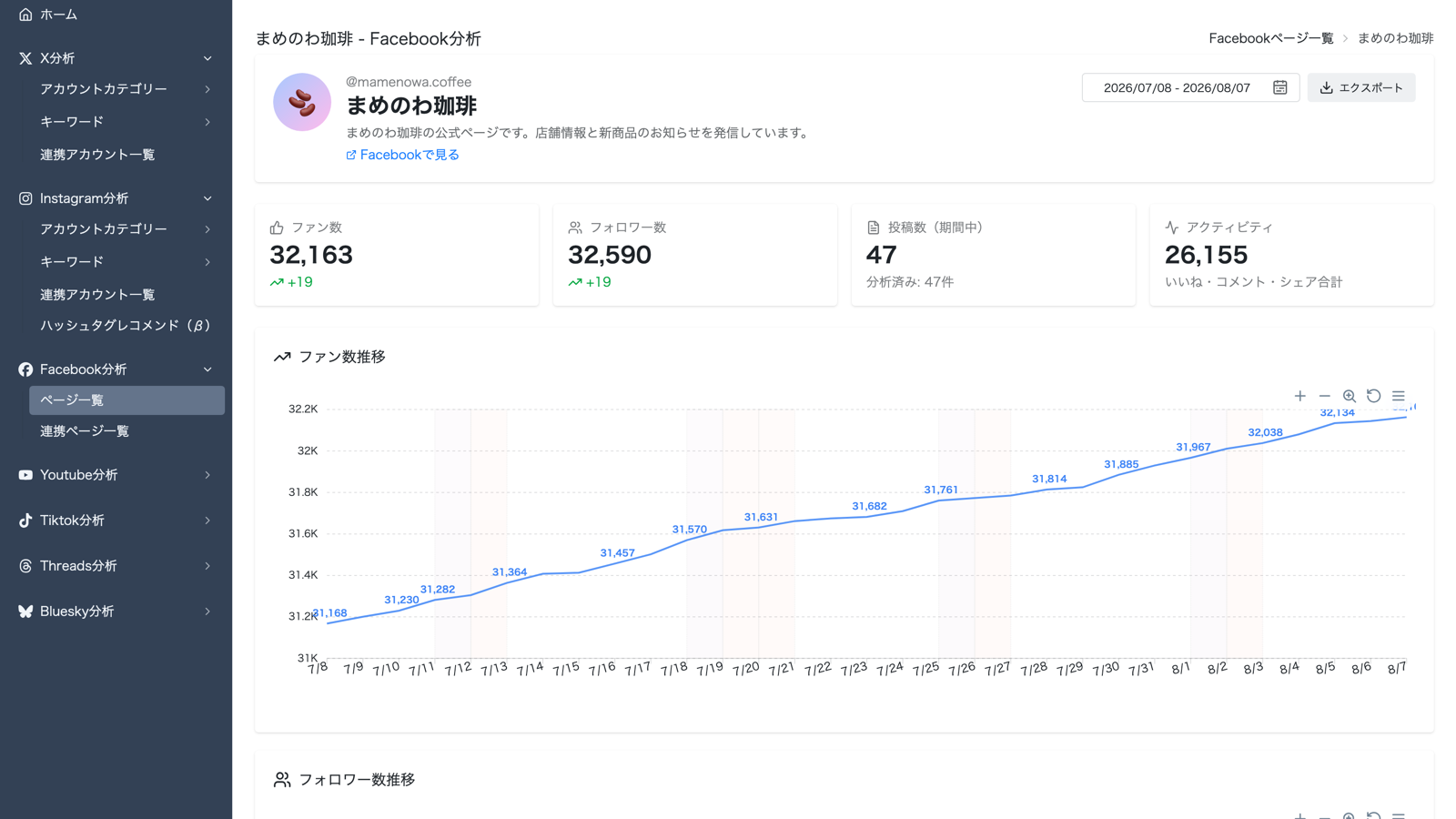The height and width of the screenshot is (819, 1456).
Task: Click the Youtube logo icon
Action: (25, 475)
